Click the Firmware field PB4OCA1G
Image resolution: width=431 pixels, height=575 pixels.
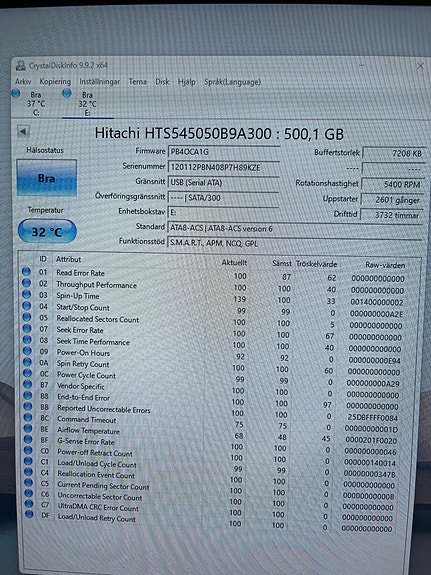[224, 152]
